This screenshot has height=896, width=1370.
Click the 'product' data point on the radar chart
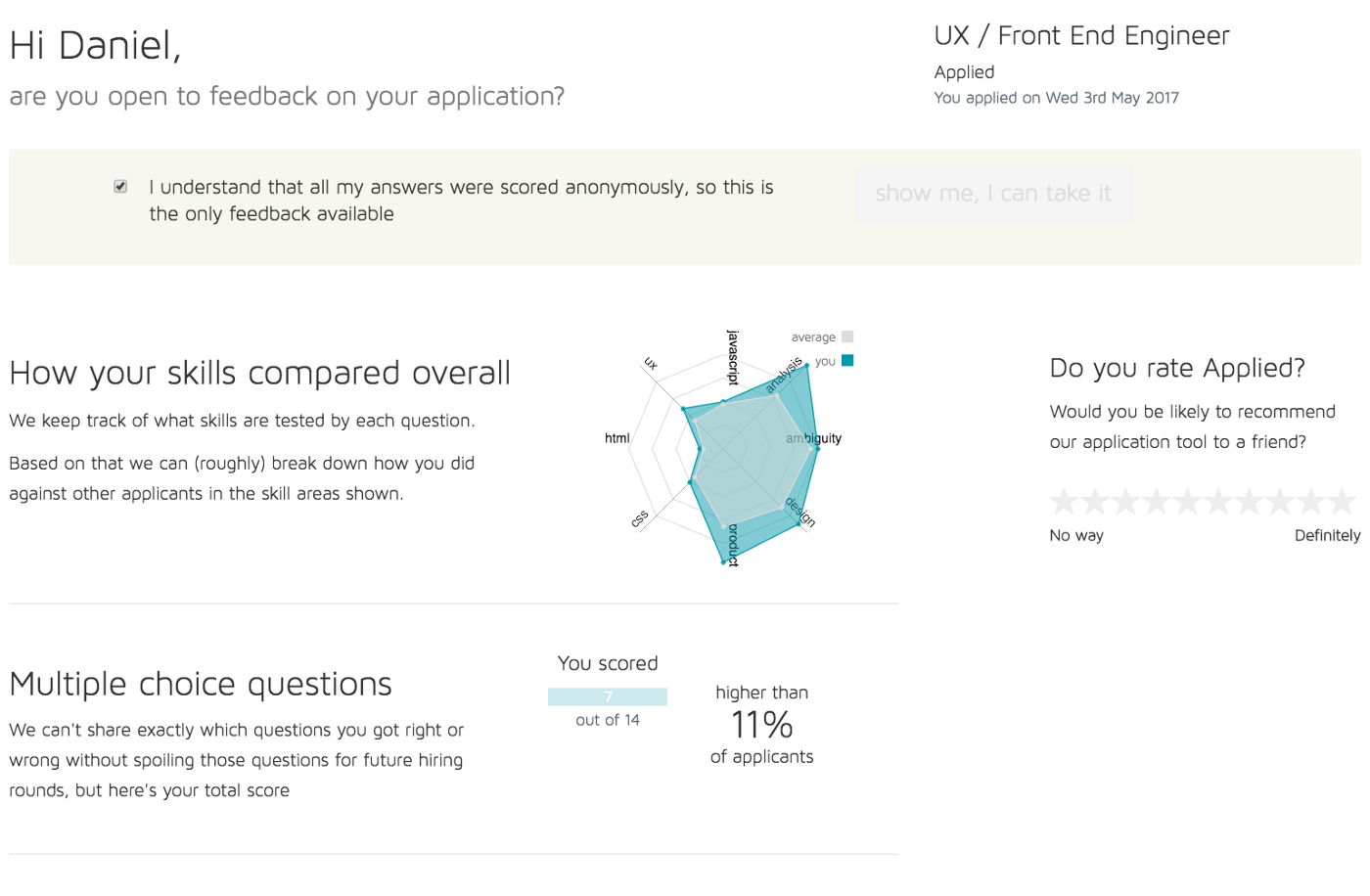click(x=724, y=562)
